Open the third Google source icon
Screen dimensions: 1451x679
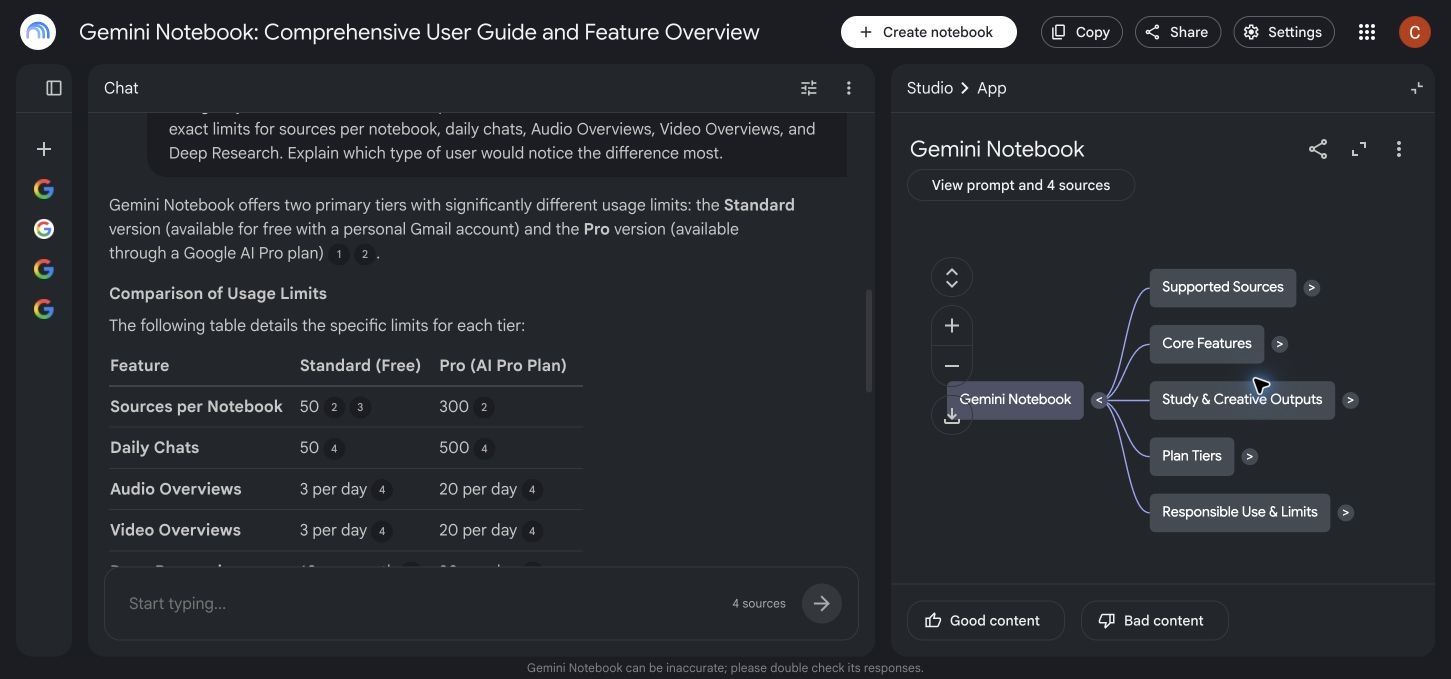pyautogui.click(x=44, y=269)
